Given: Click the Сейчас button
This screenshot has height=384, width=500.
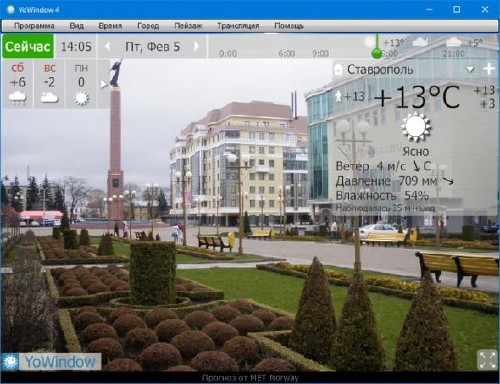Looking at the screenshot, I should [28, 46].
